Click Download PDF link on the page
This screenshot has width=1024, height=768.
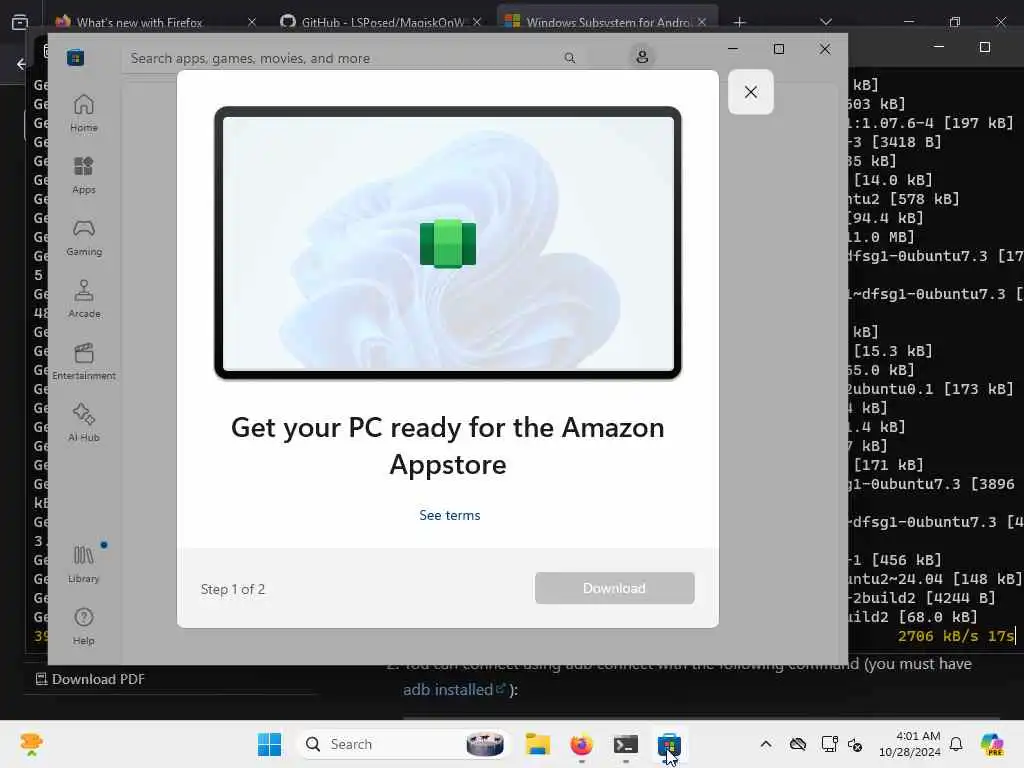pos(90,679)
